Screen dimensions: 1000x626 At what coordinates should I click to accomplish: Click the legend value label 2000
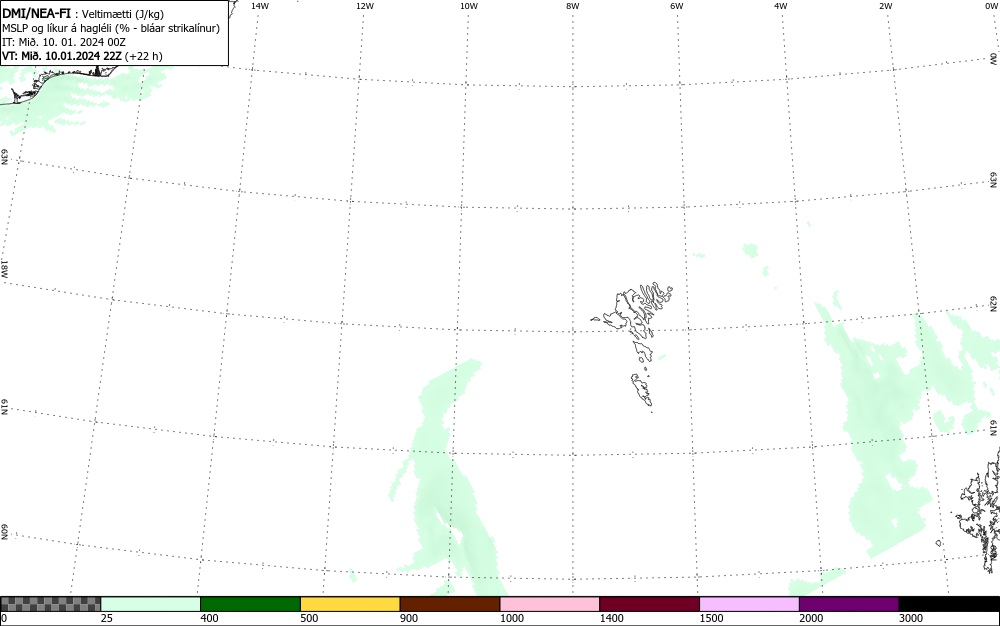(x=811, y=618)
